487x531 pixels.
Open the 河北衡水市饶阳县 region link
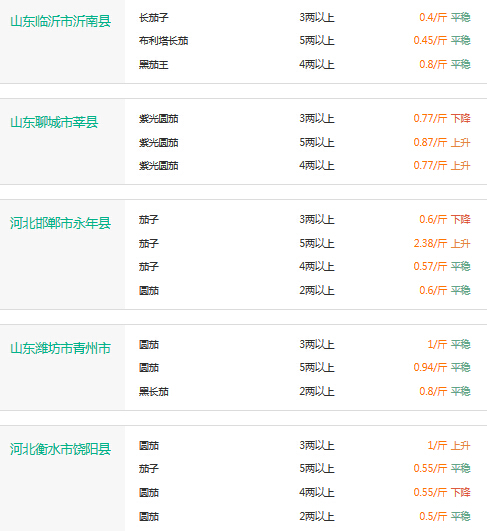61,449
